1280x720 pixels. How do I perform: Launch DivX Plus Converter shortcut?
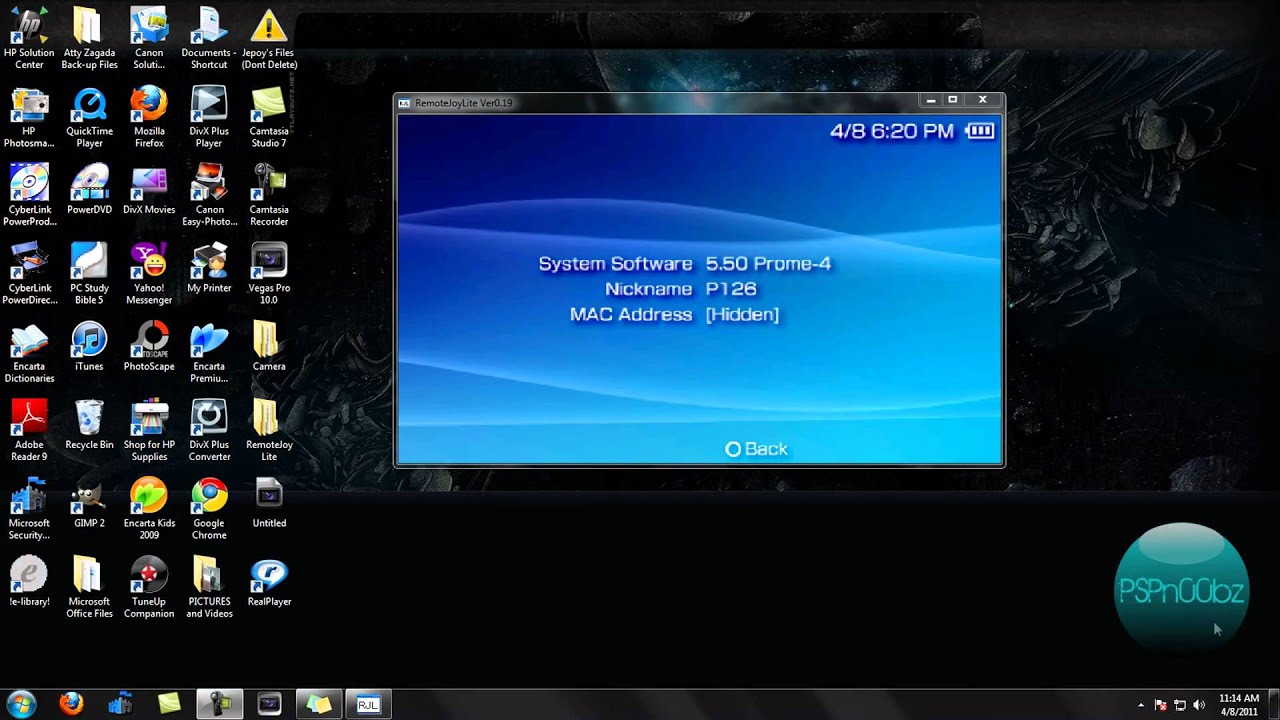(209, 430)
